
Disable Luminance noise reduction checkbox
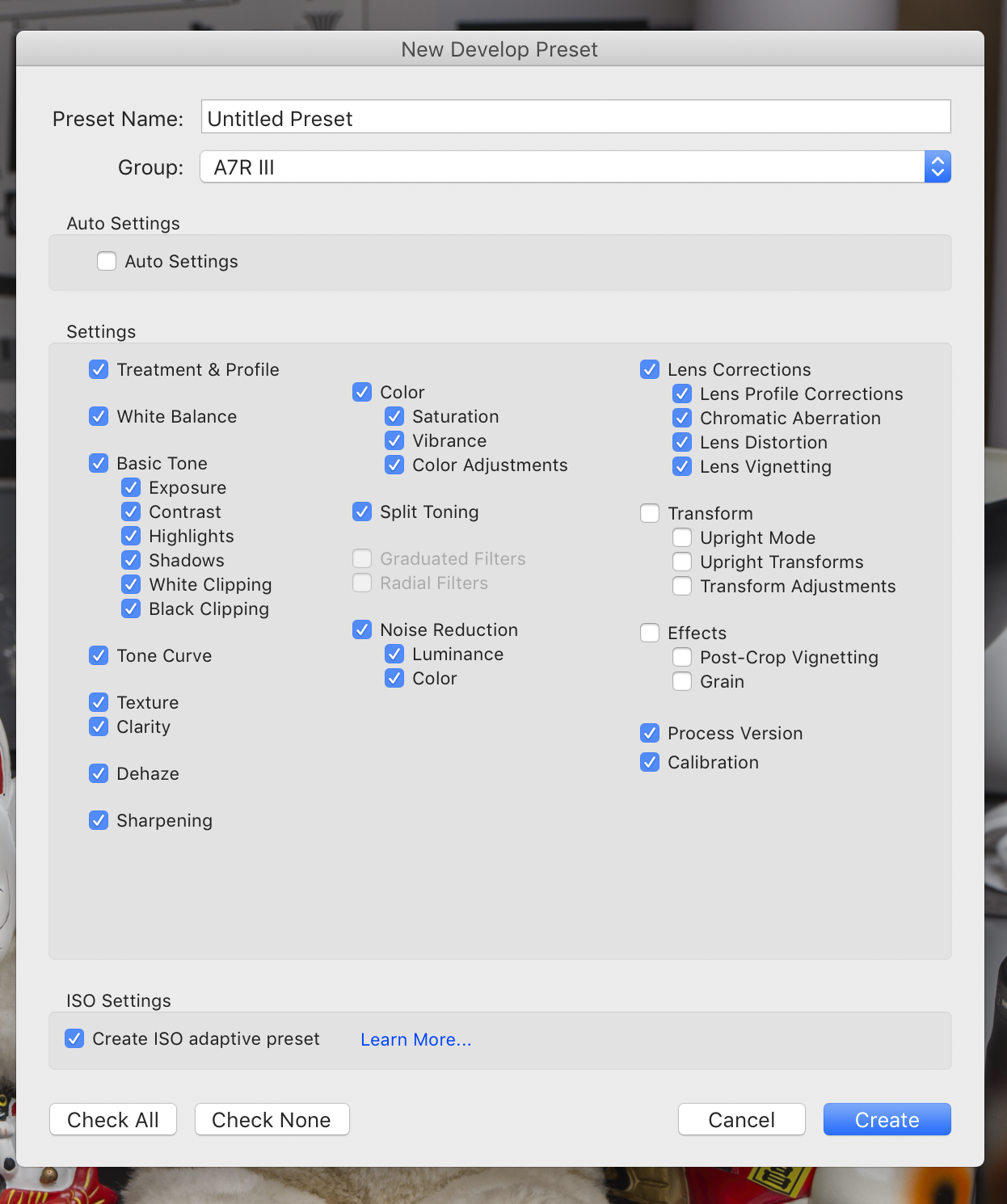(394, 654)
